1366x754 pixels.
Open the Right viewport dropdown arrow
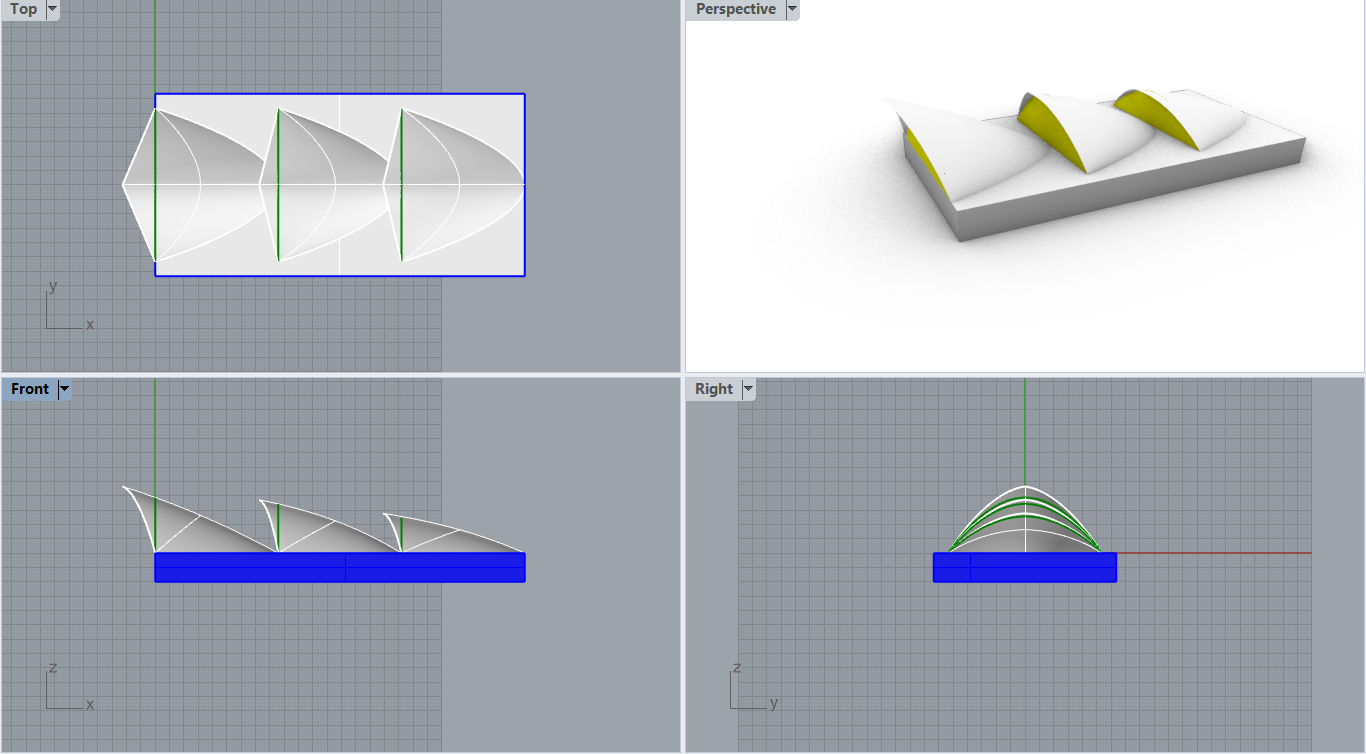[x=748, y=389]
